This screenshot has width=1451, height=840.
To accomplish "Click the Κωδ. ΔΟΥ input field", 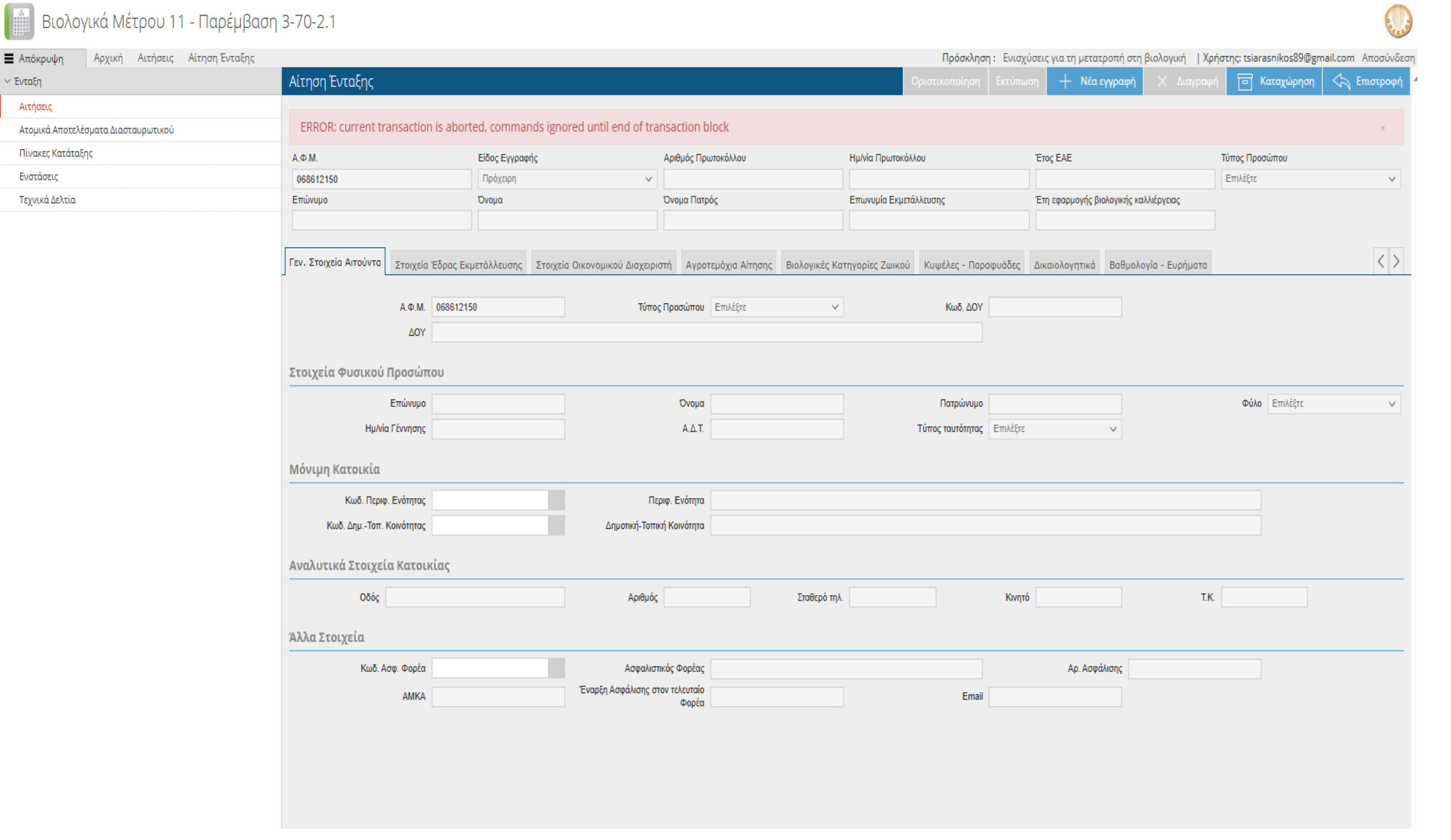I will coord(1055,307).
